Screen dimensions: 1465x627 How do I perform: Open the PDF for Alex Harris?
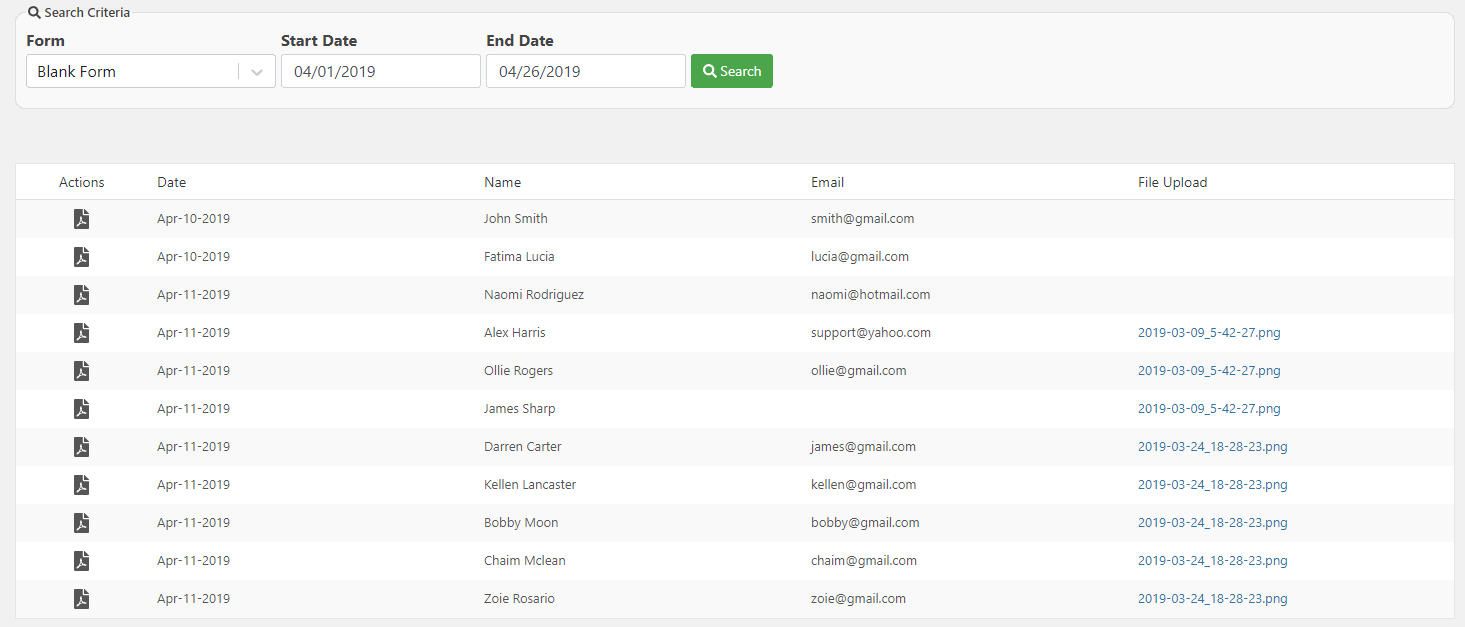(x=82, y=333)
